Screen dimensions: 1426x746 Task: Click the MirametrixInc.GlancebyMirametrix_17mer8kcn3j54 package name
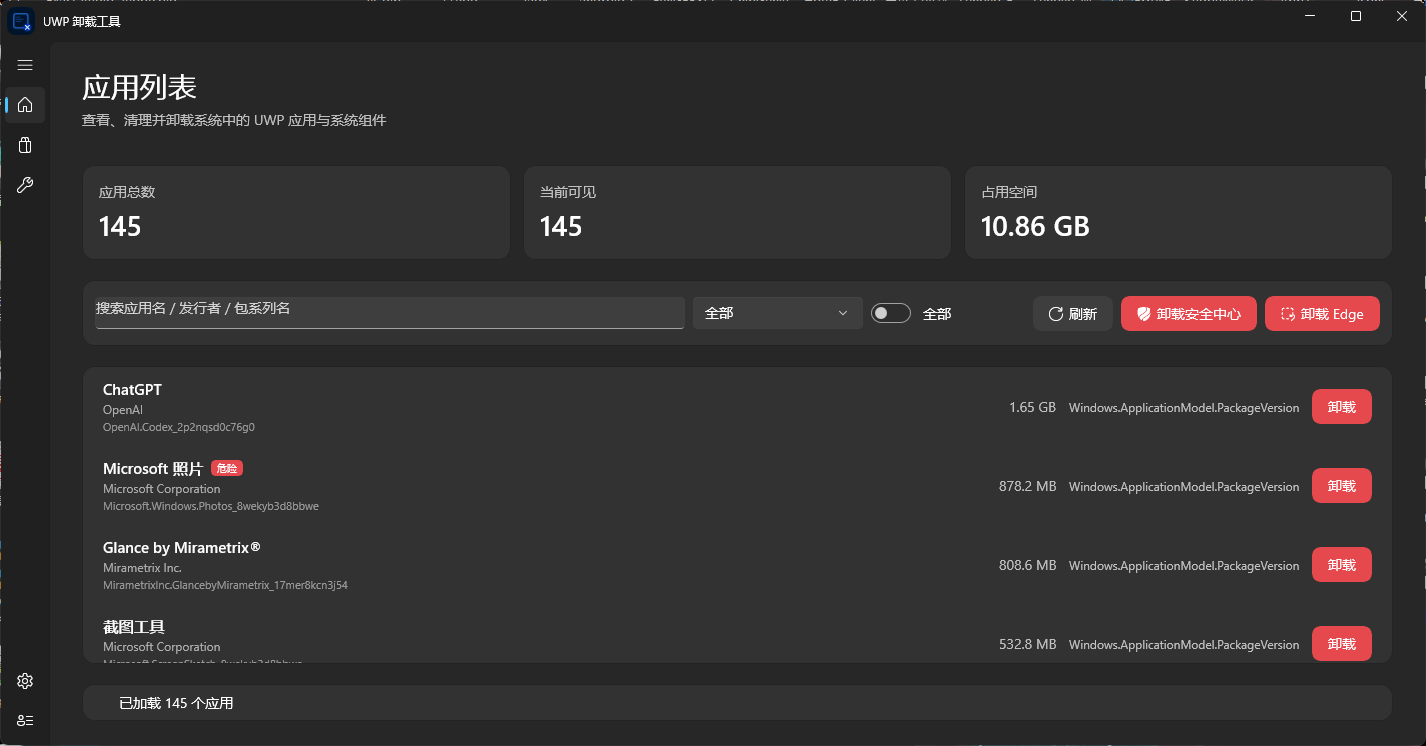(225, 585)
